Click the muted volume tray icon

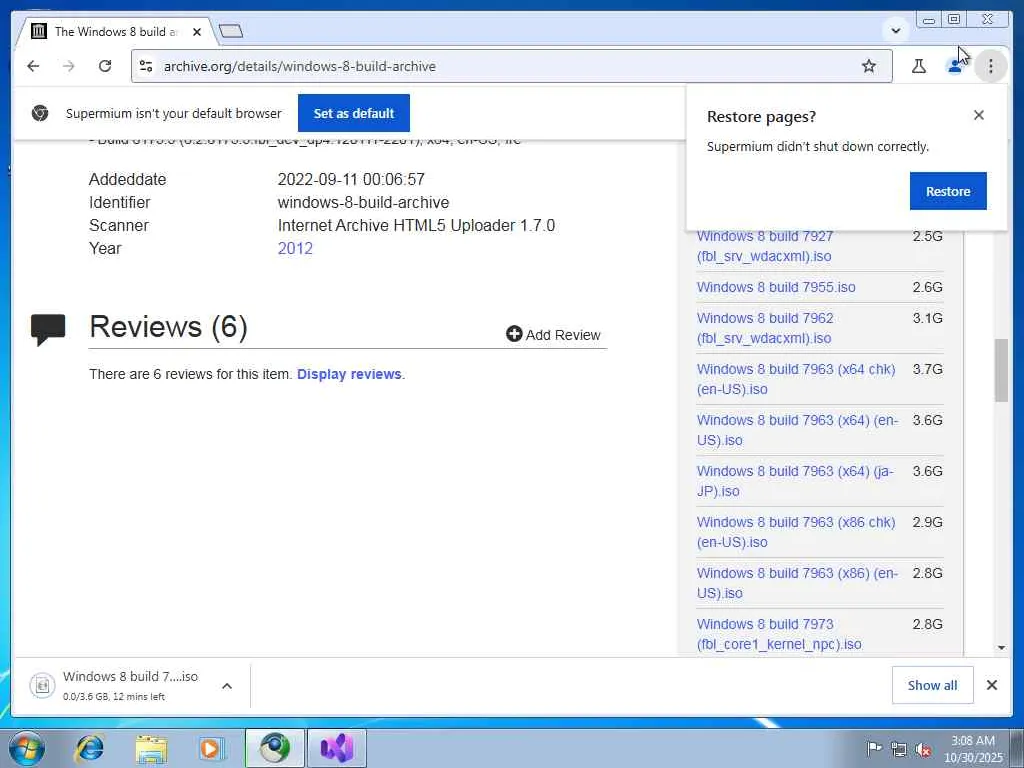click(x=923, y=749)
